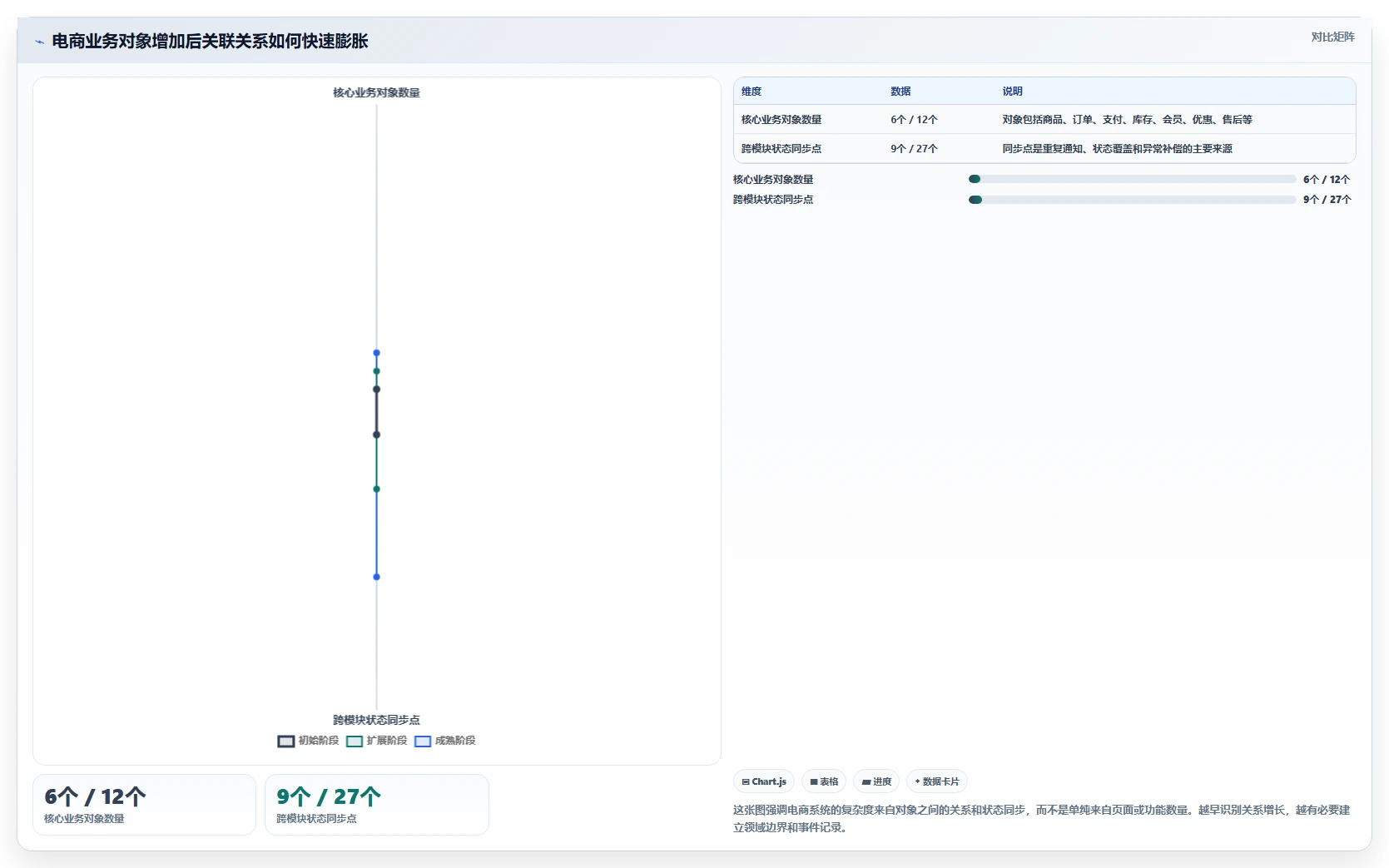Click the 6个 / 12个 stat card
Image resolution: width=1389 pixels, height=868 pixels.
(x=144, y=805)
